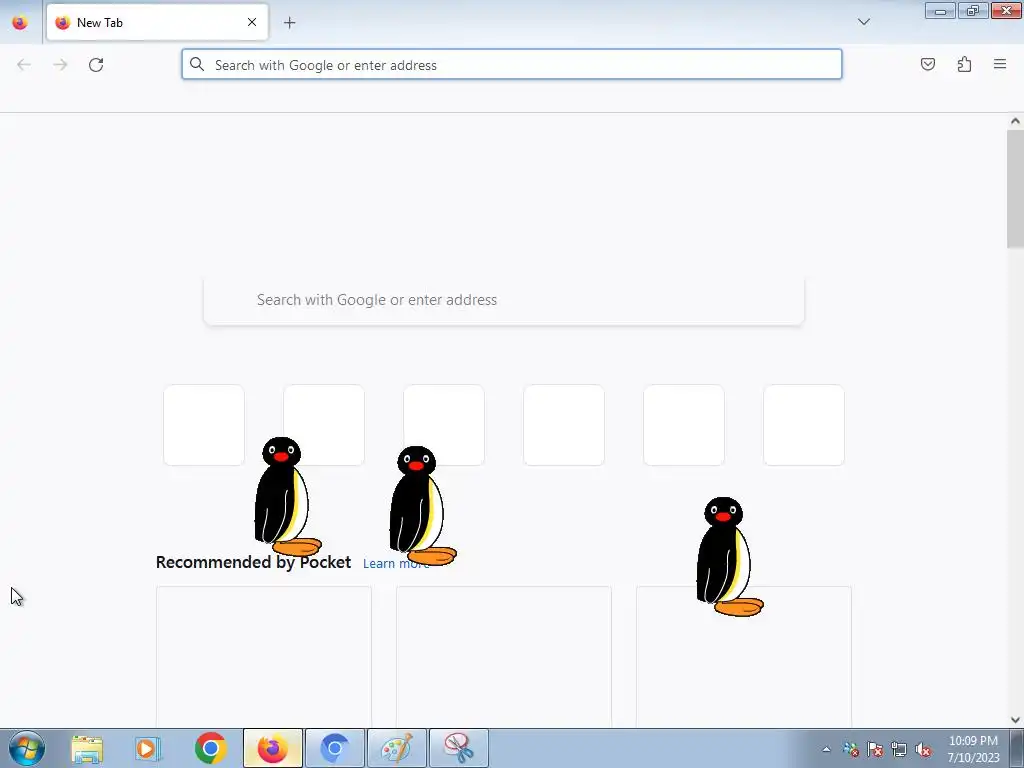Open the middle Pocket story card
The image size is (1024, 768).
(504, 656)
